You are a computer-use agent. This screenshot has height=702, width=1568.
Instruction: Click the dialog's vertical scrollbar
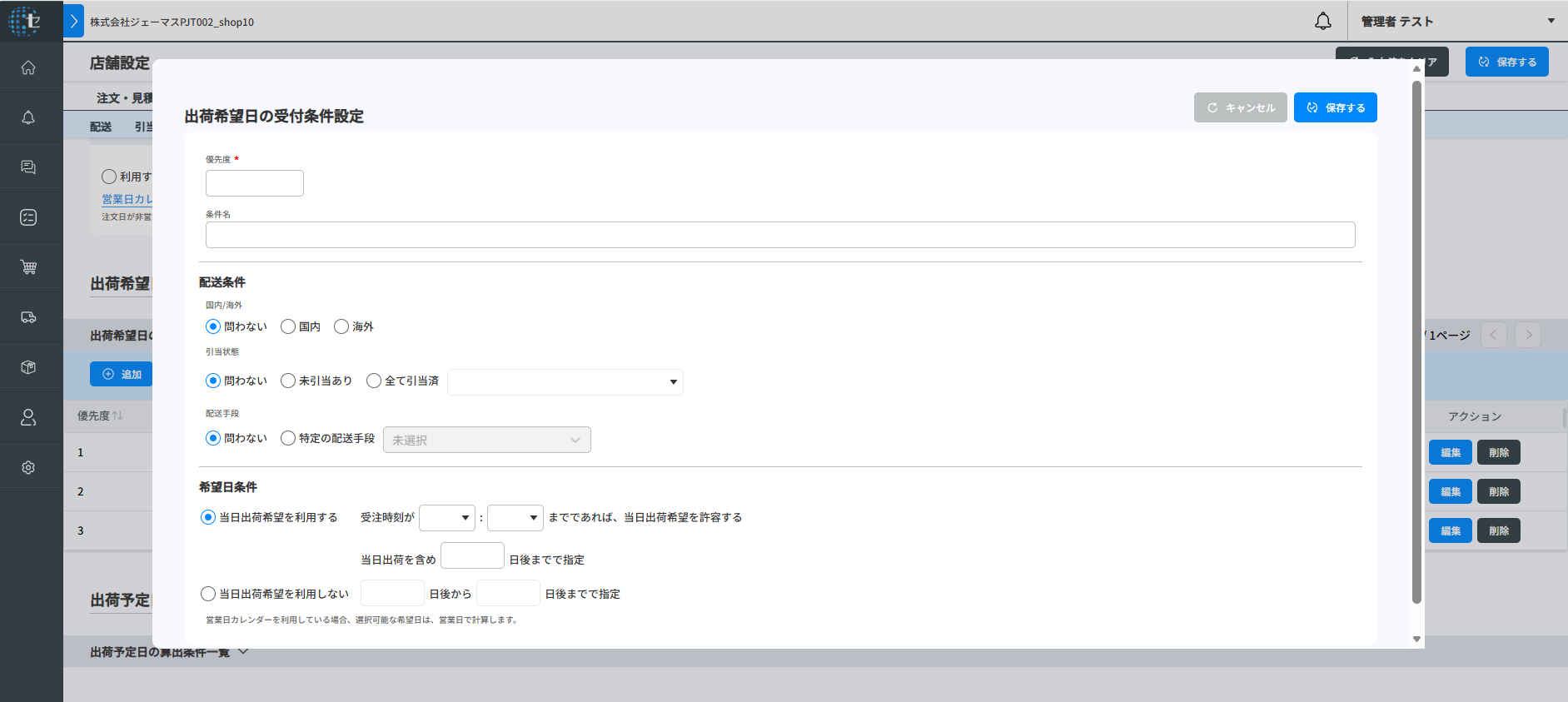pos(1416,341)
